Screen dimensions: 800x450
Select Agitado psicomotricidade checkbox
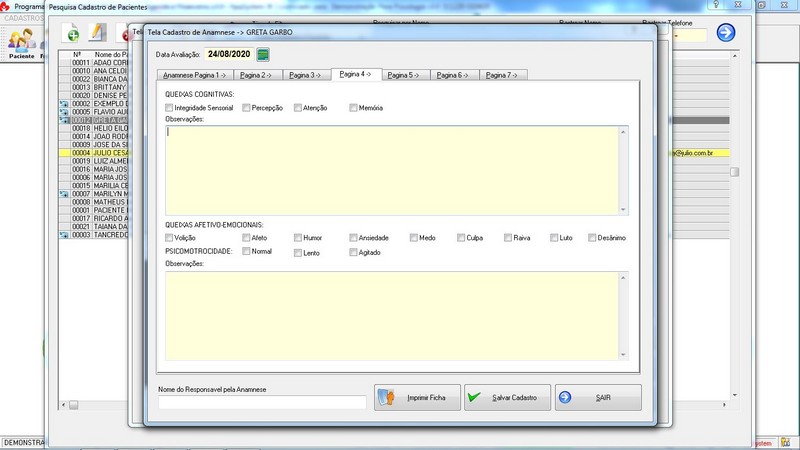pos(353,252)
